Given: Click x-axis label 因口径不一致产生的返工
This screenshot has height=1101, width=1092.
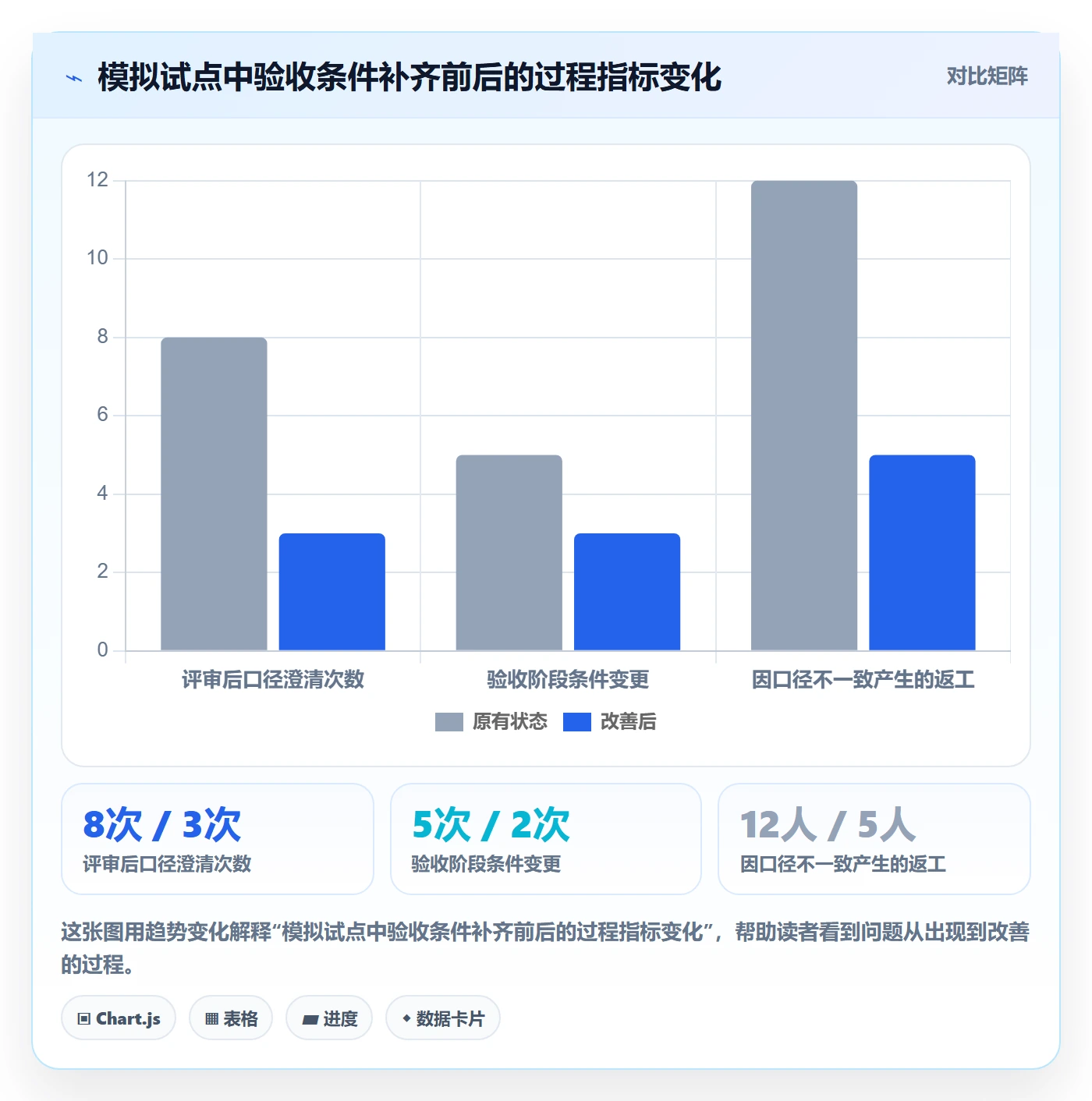Looking at the screenshot, I should [863, 679].
